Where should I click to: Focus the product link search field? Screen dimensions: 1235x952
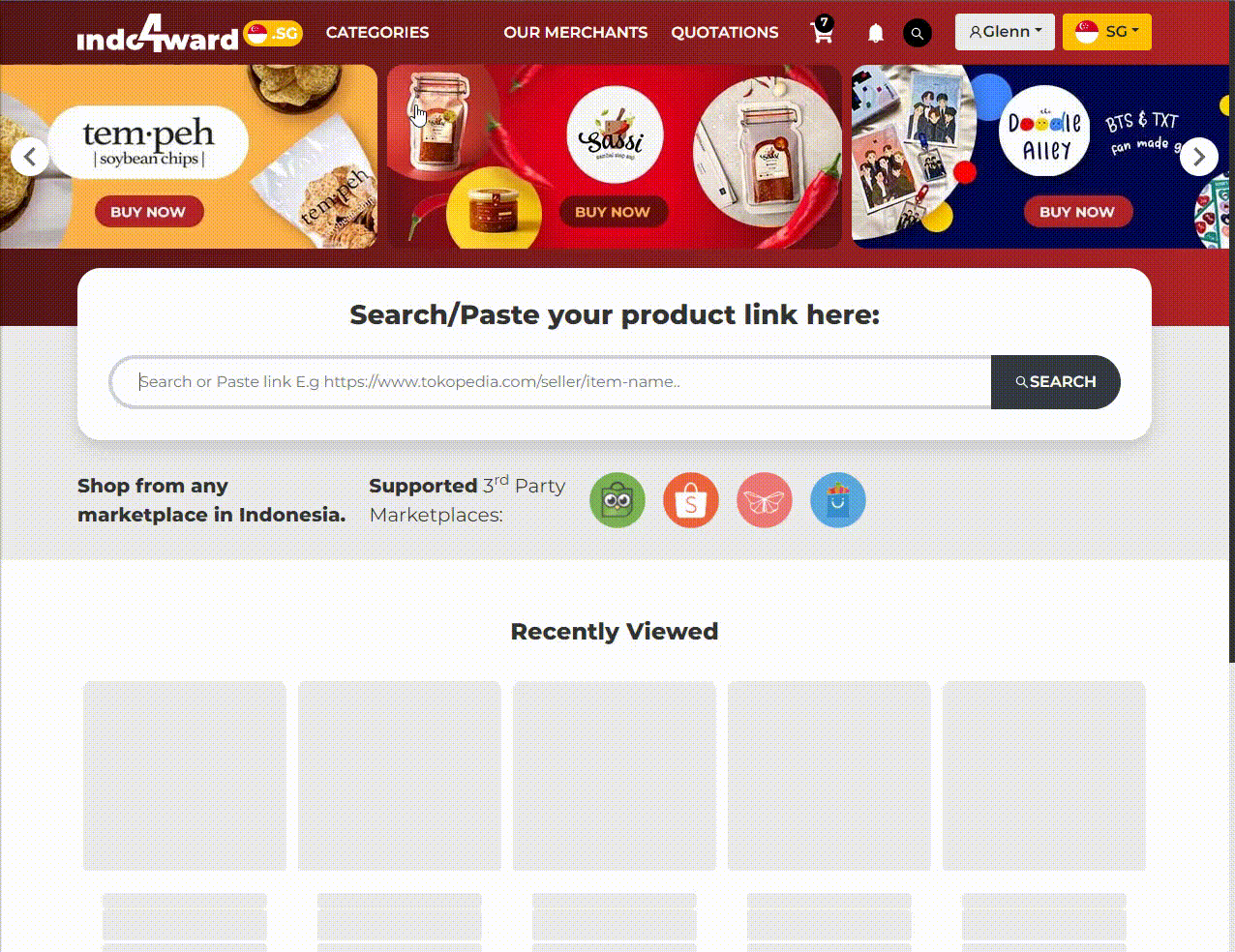coord(552,382)
